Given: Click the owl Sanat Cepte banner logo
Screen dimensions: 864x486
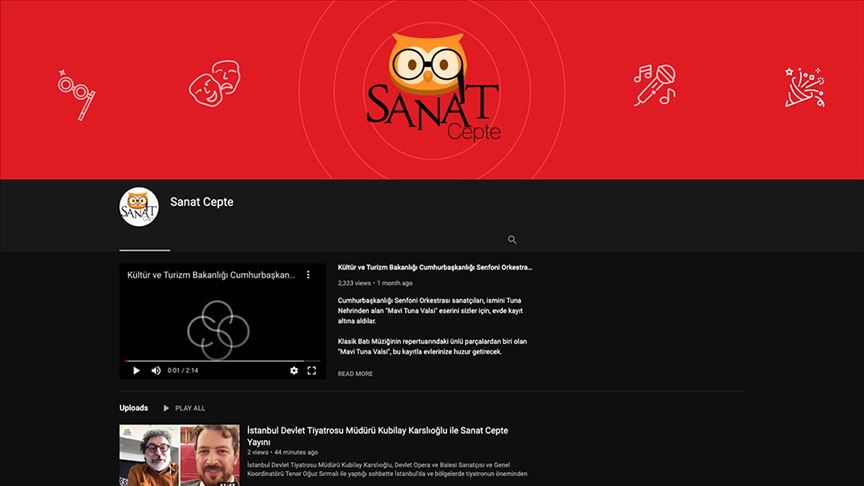Looking at the screenshot, I should (x=431, y=87).
